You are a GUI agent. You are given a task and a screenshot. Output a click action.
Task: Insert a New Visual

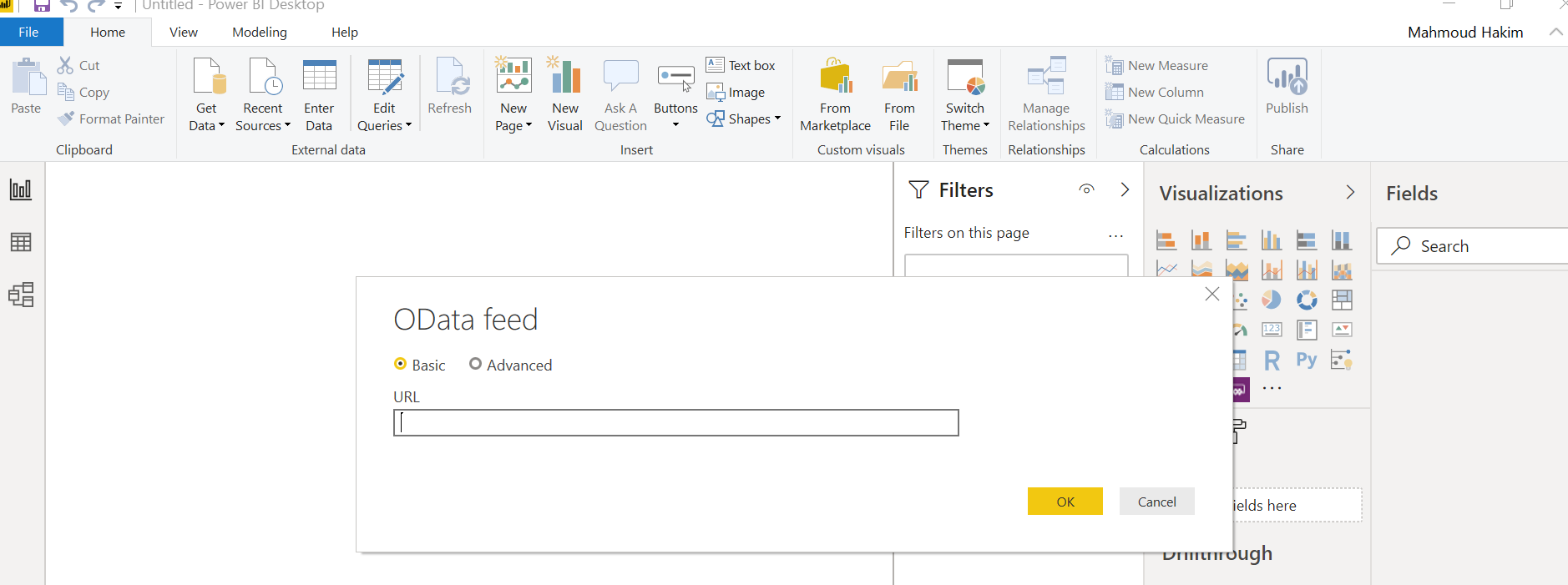pos(565,95)
